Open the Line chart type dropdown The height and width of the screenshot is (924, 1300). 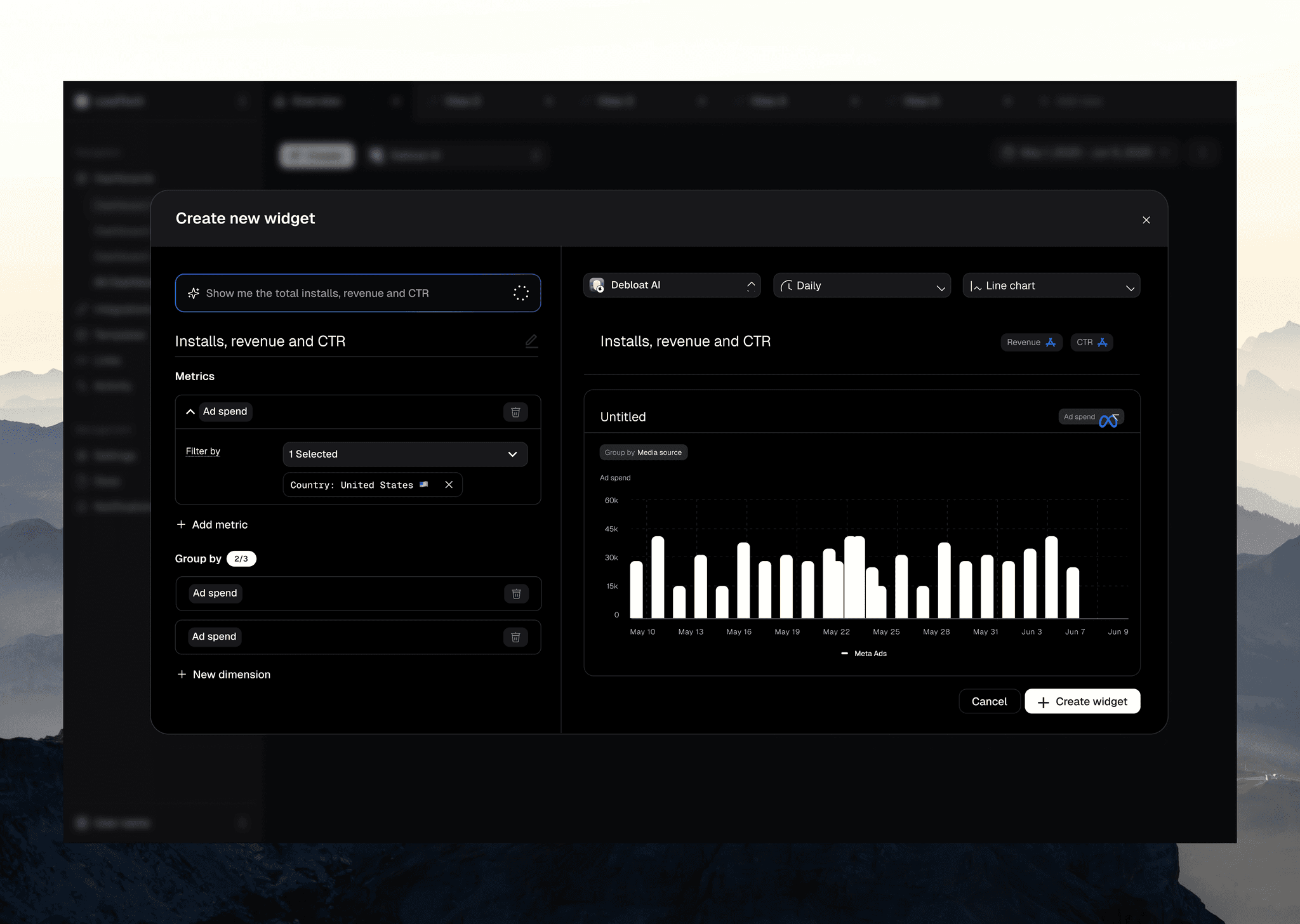click(x=1051, y=286)
